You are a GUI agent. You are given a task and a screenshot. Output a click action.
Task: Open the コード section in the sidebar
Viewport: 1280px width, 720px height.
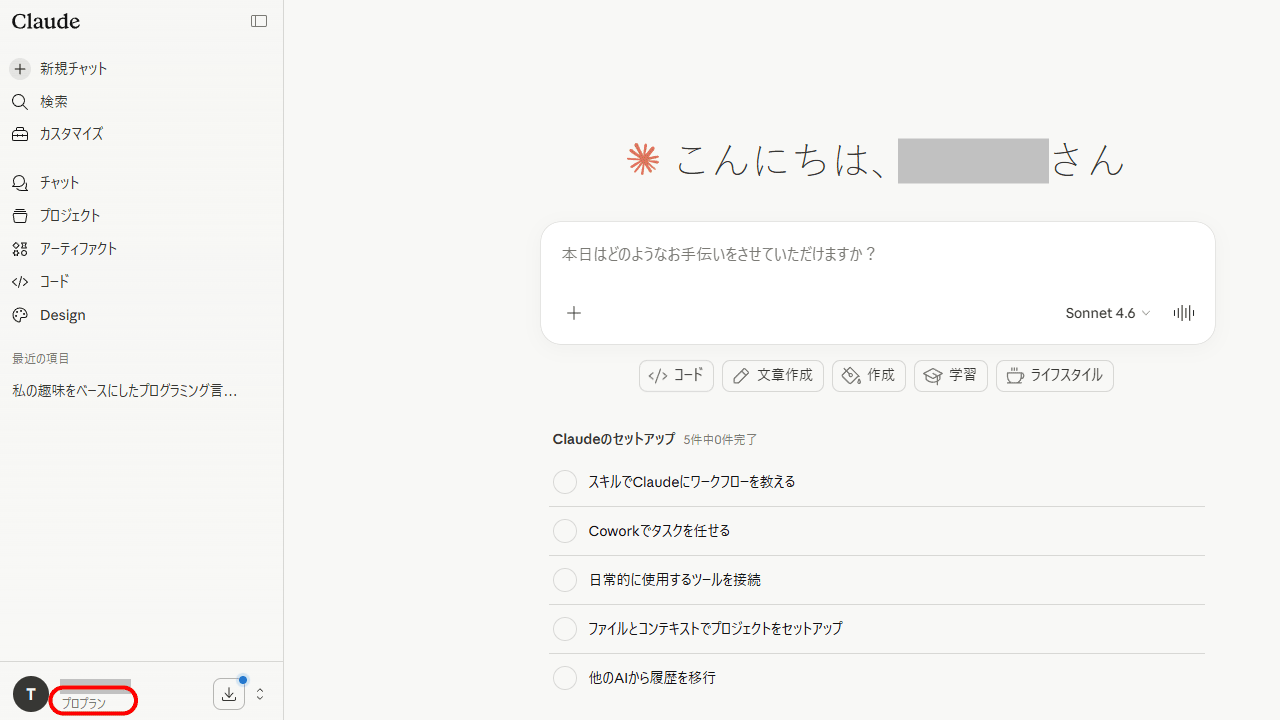(x=54, y=281)
